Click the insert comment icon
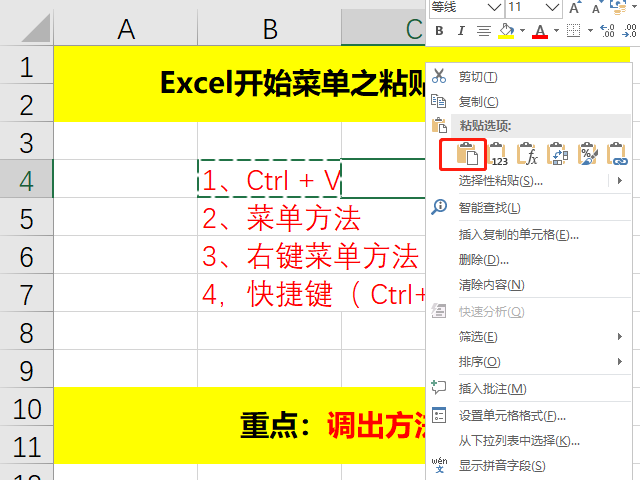640x480 pixels. tap(439, 387)
